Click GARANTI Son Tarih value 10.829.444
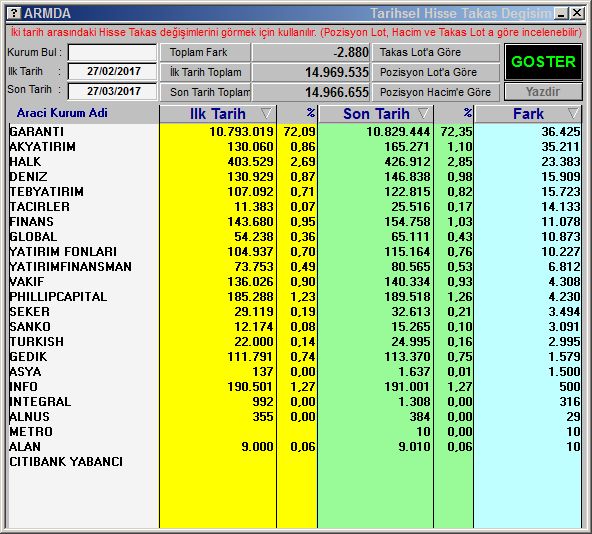 [x=398, y=131]
